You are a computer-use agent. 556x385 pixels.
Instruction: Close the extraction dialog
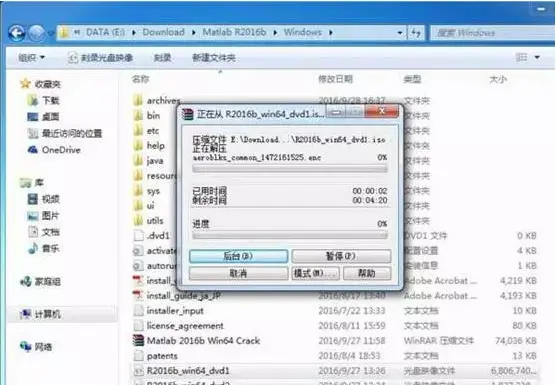[382, 112]
